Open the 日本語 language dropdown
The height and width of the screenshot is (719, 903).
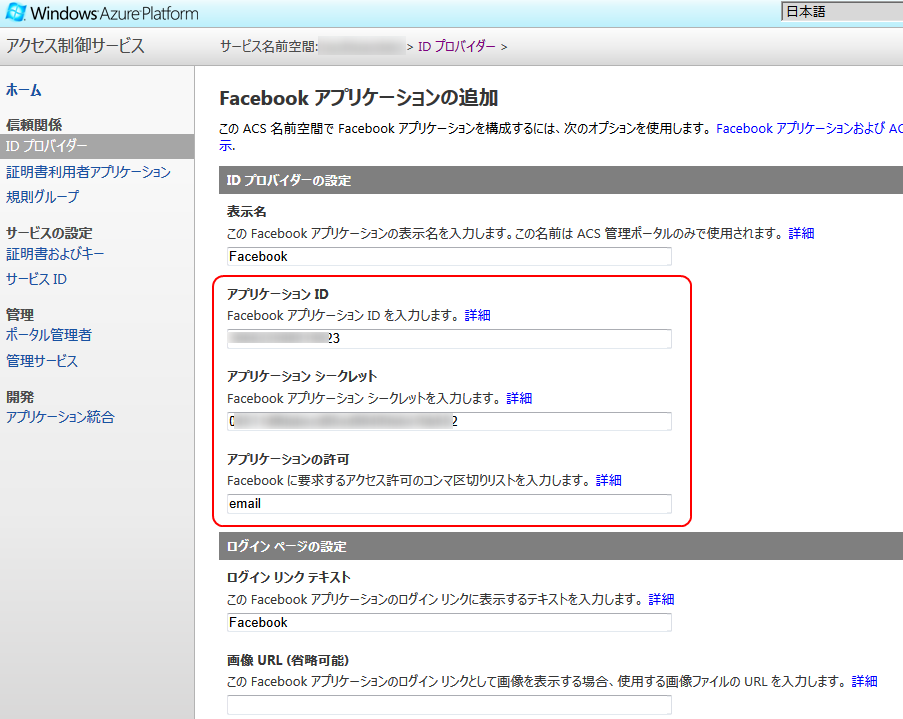pos(842,12)
